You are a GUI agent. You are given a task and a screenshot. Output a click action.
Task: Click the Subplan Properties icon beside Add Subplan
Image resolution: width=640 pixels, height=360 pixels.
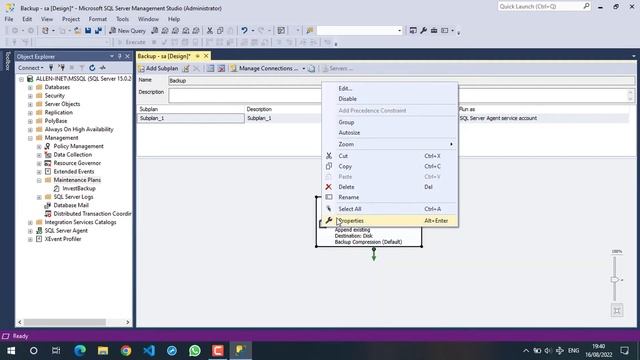tap(186, 69)
